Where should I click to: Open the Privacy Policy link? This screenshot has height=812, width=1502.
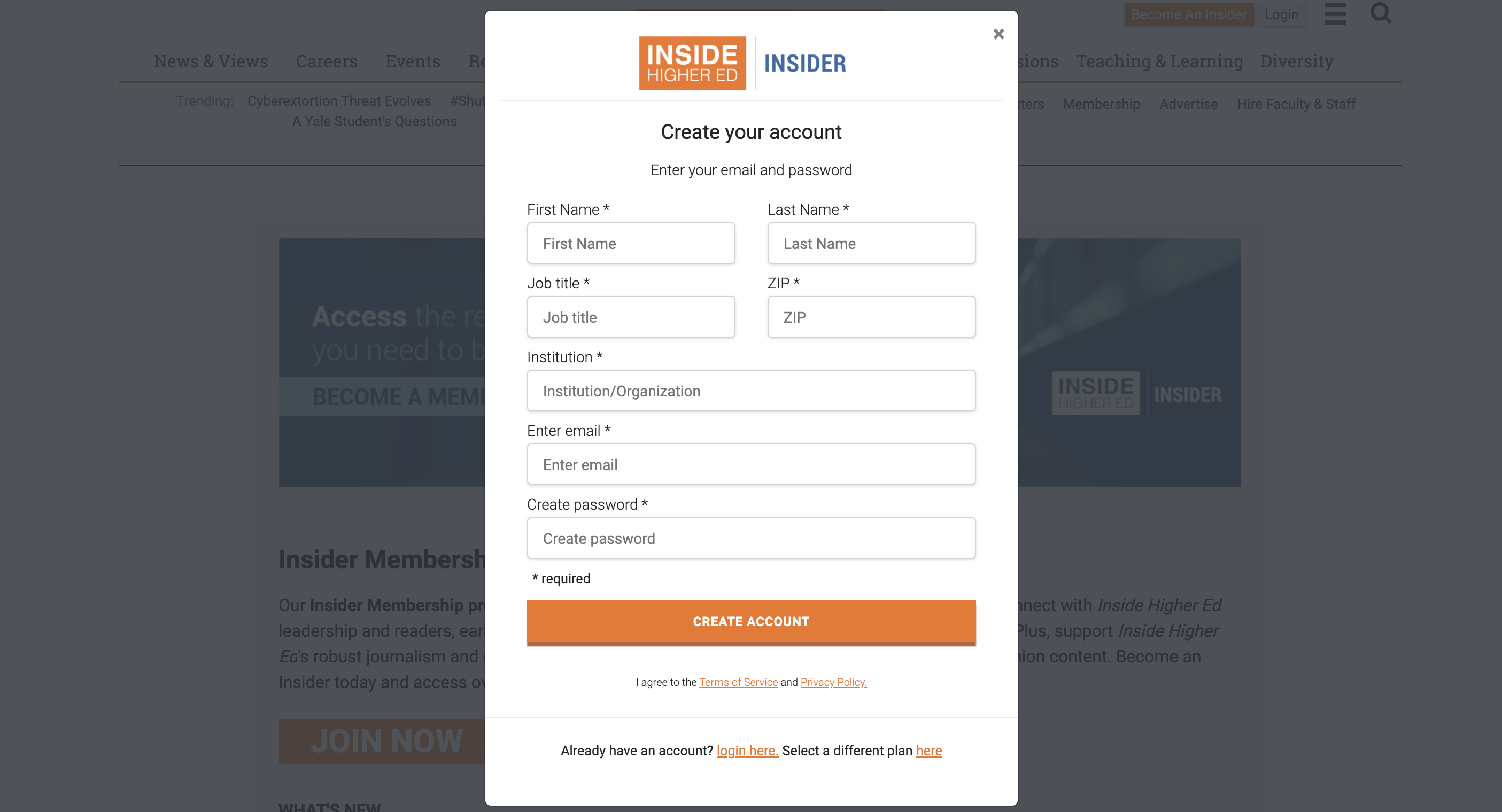tap(833, 682)
